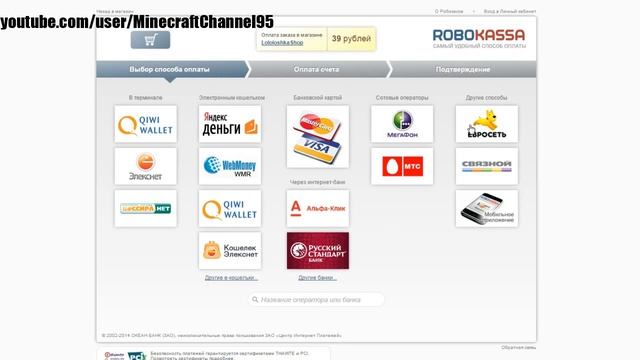Choose QIWI Wallet under electronic wallets

(230, 208)
